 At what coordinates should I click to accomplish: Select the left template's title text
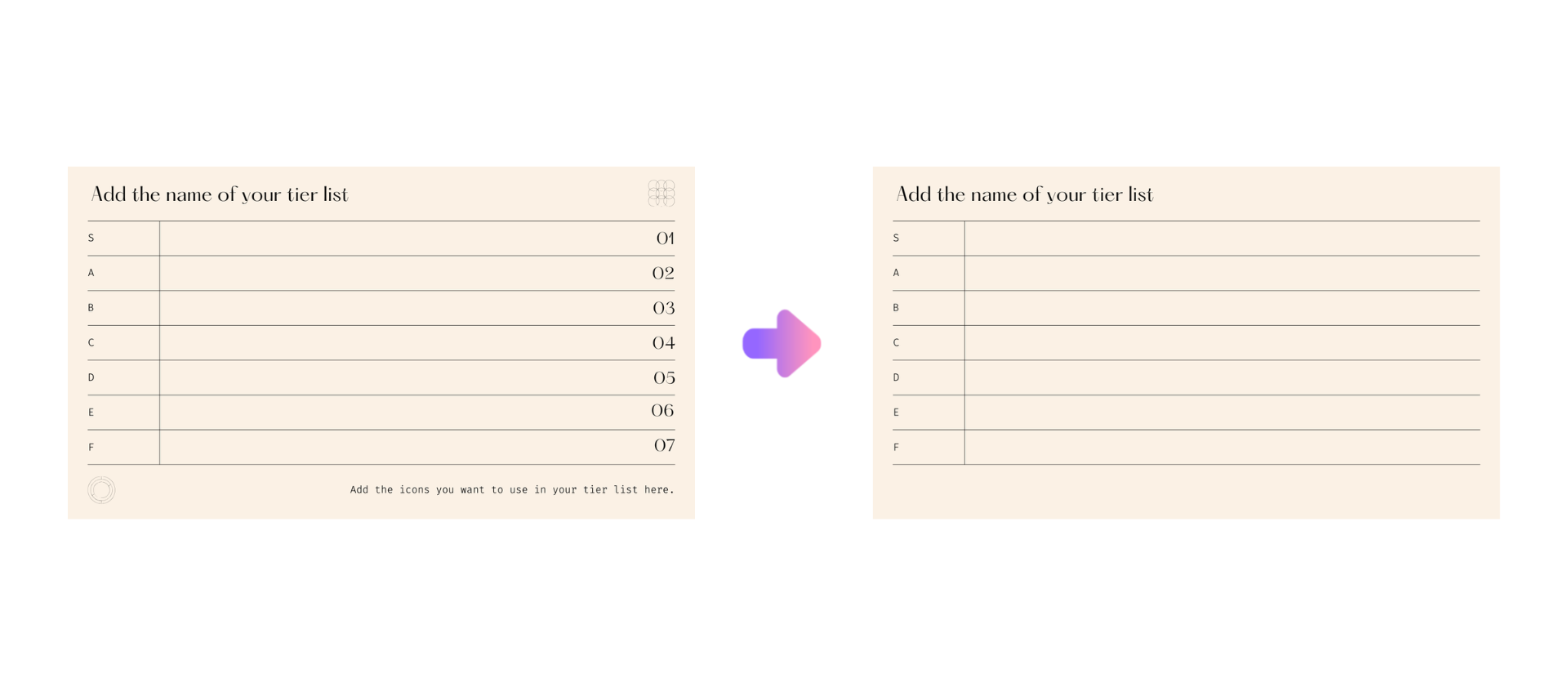[x=220, y=194]
